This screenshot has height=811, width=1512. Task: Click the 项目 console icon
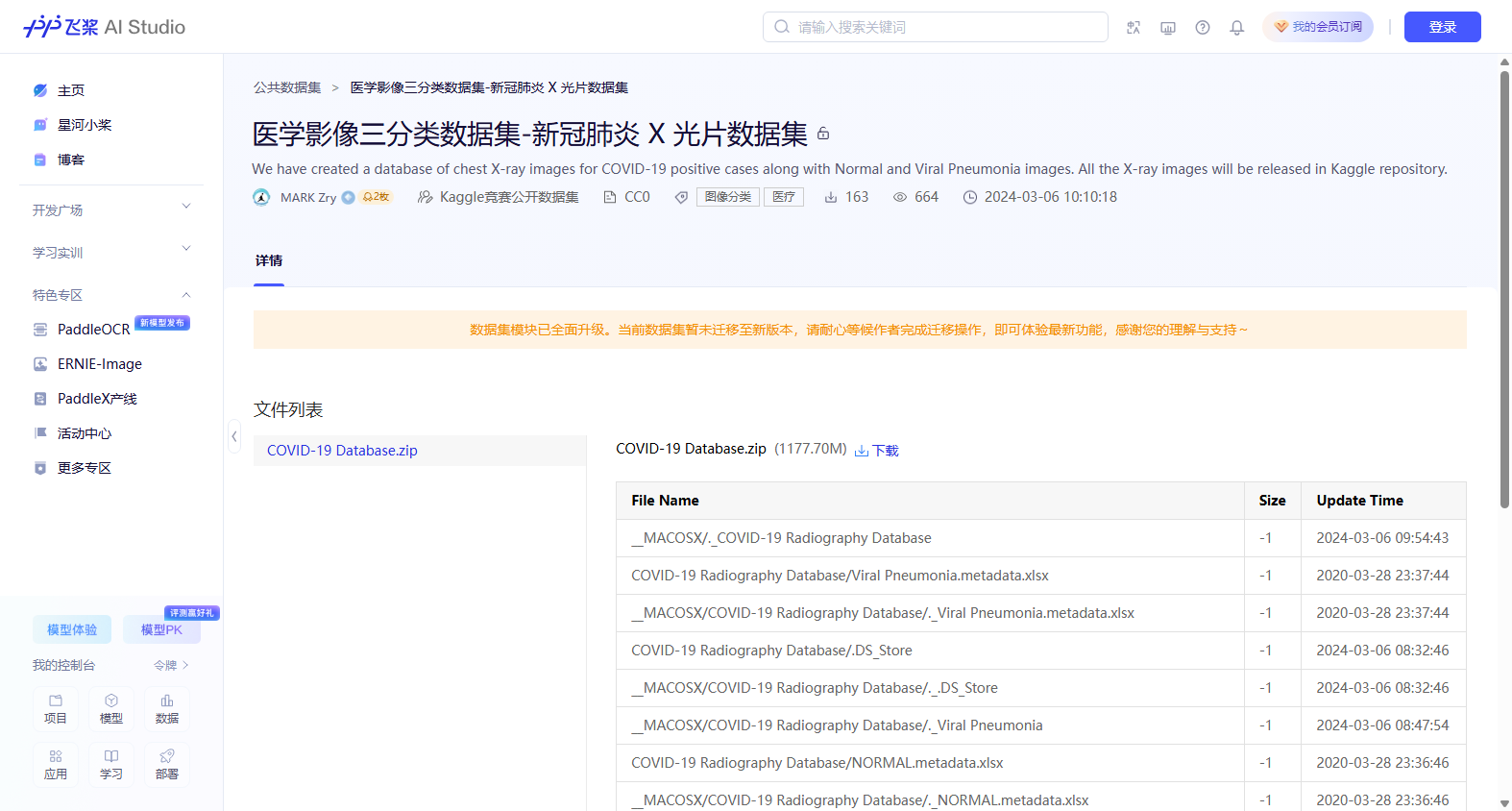click(x=56, y=709)
